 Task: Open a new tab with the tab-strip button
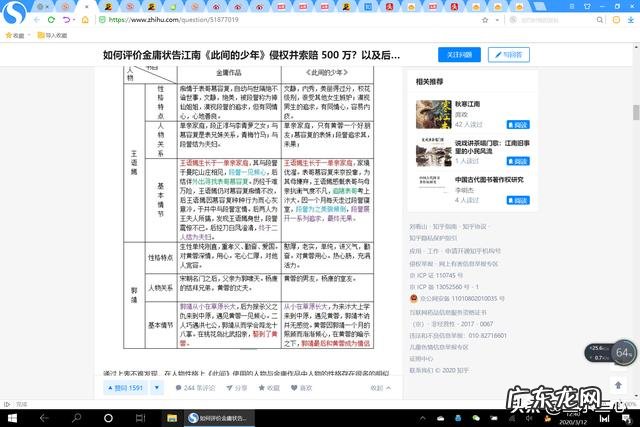[x=539, y=6]
